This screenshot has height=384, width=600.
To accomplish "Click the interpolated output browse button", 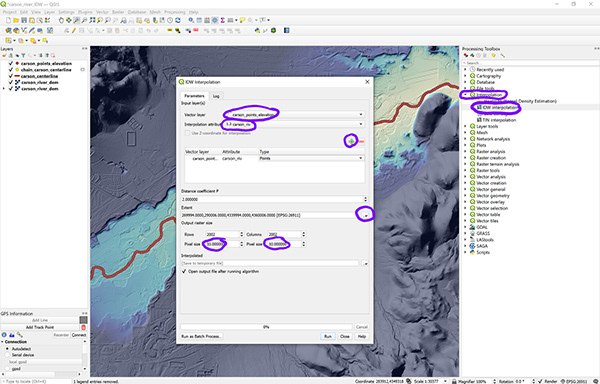I will pyautogui.click(x=365, y=263).
